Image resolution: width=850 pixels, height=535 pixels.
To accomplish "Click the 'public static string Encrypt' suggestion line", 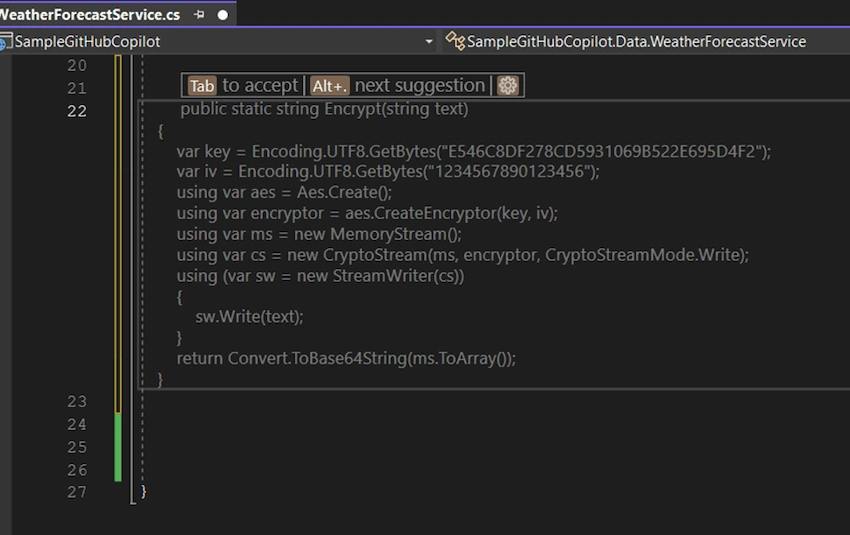I will 324,109.
